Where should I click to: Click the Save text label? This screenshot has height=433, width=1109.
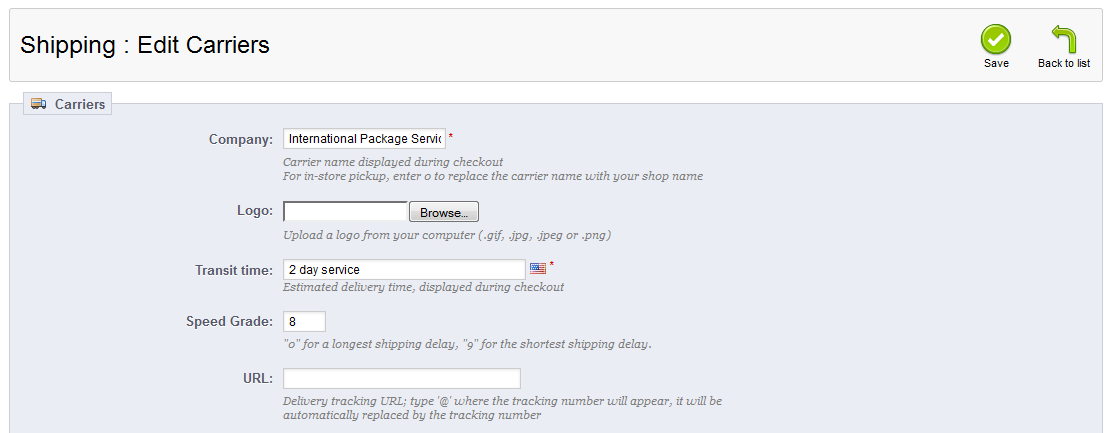click(996, 63)
